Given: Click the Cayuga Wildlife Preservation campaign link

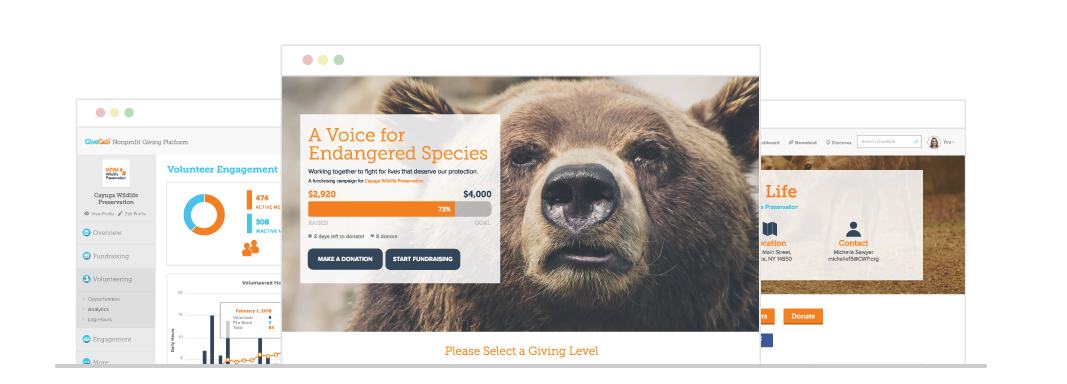Looking at the screenshot, I should pos(394,181).
